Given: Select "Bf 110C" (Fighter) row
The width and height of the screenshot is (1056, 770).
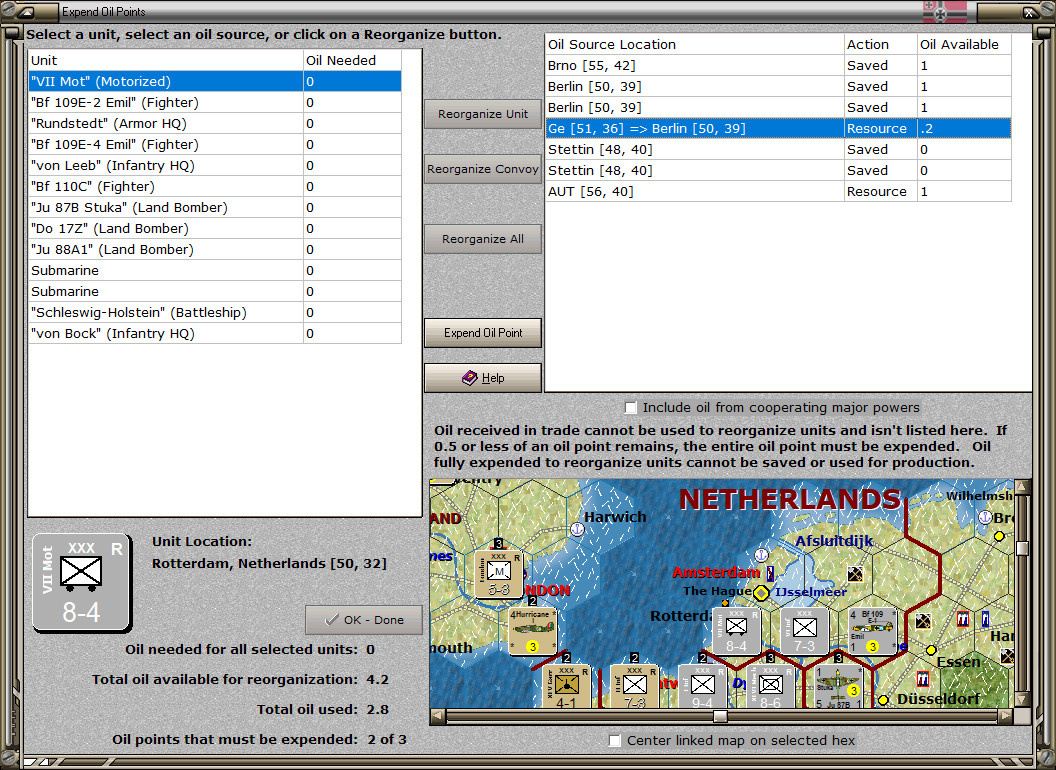Looking at the screenshot, I should tap(215, 187).
